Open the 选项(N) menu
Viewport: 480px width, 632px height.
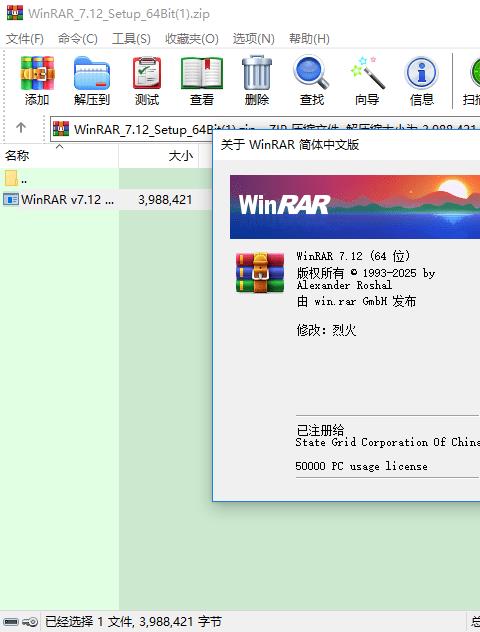[x=254, y=39]
